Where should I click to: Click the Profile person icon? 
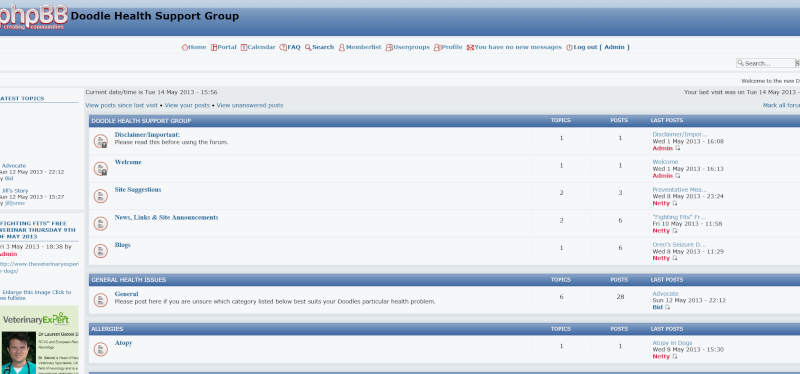(x=437, y=47)
